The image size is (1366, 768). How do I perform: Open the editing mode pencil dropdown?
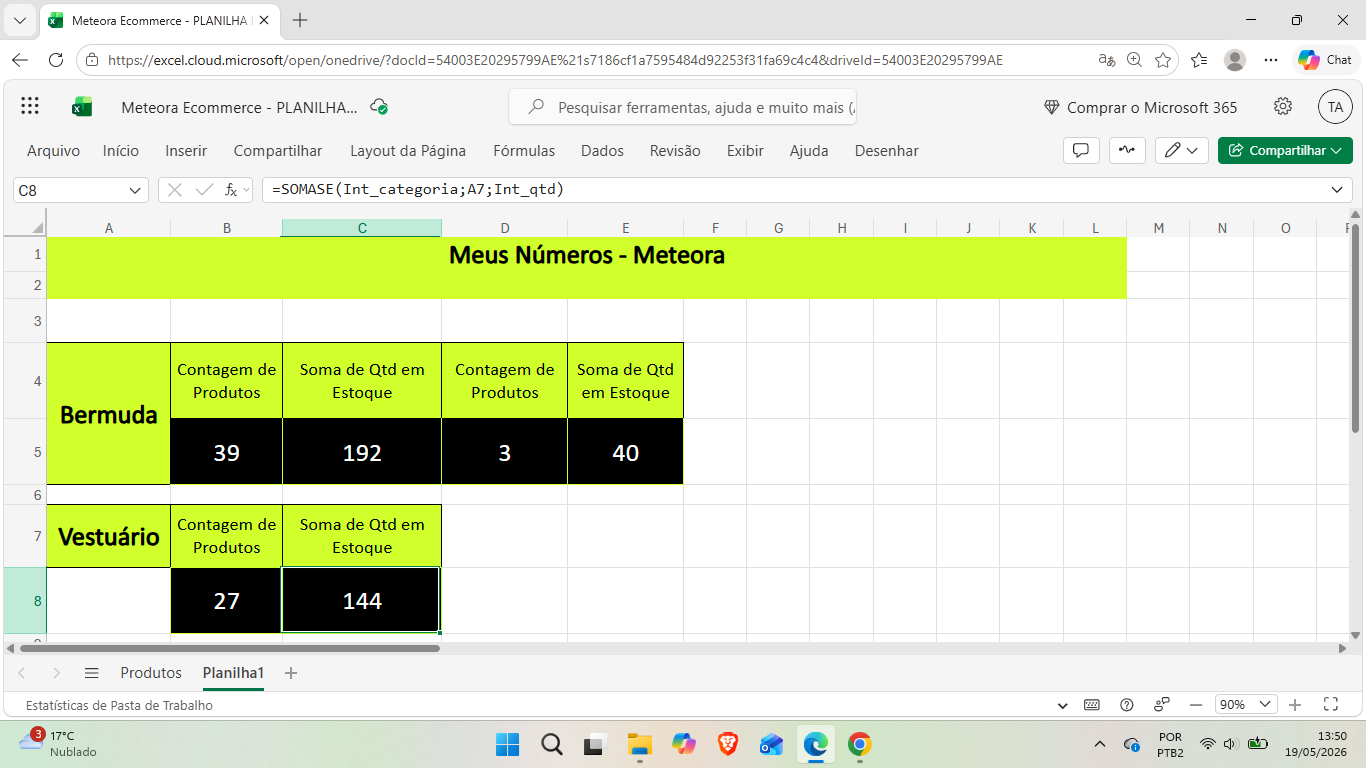coord(1182,150)
